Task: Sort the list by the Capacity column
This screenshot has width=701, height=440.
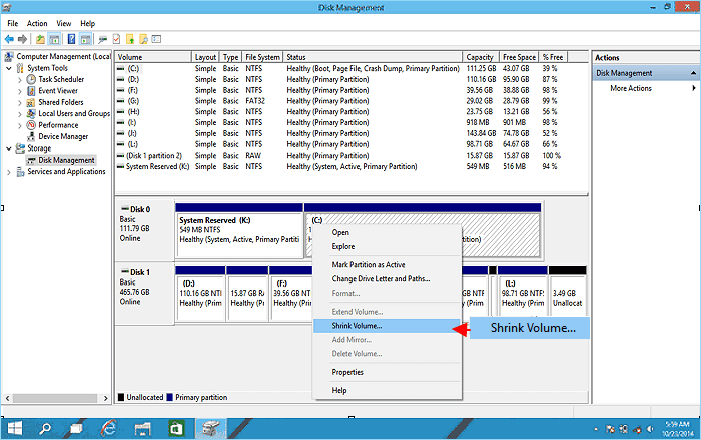Action: (480, 57)
